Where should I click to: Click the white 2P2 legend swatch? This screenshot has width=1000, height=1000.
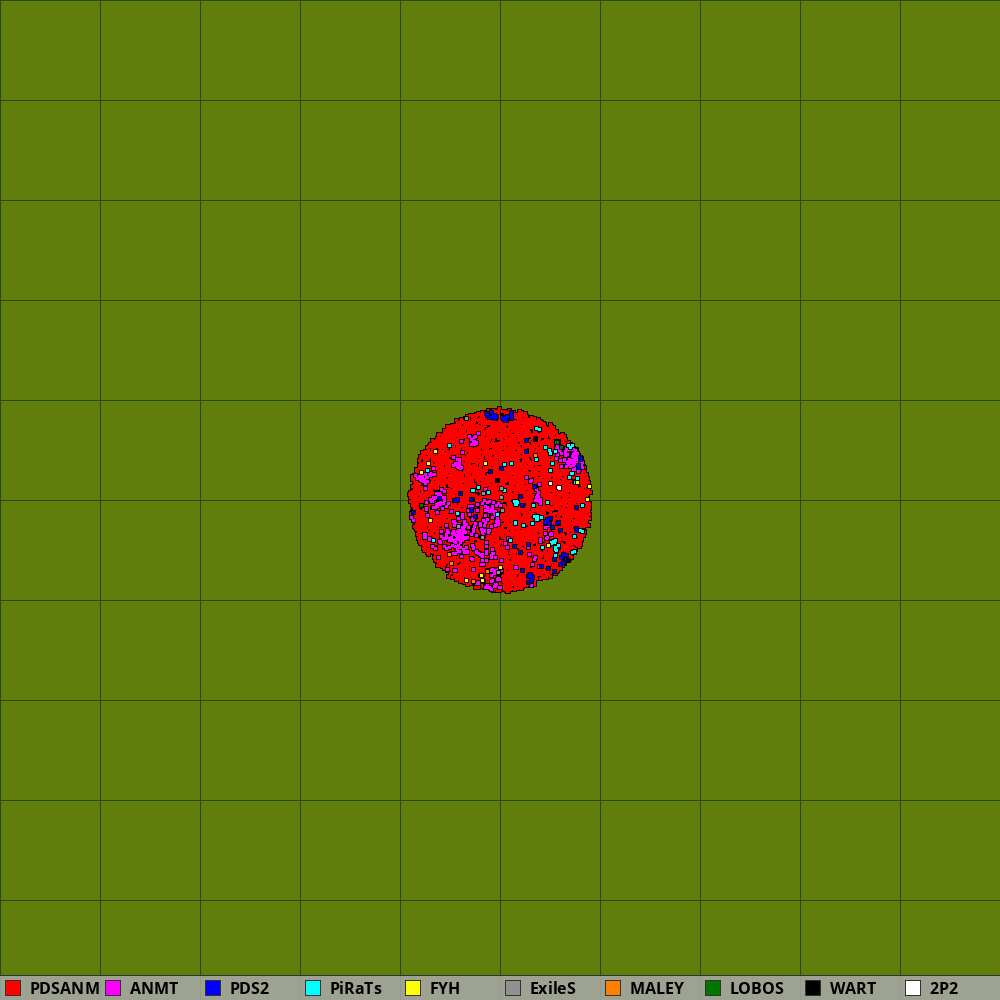click(913, 988)
